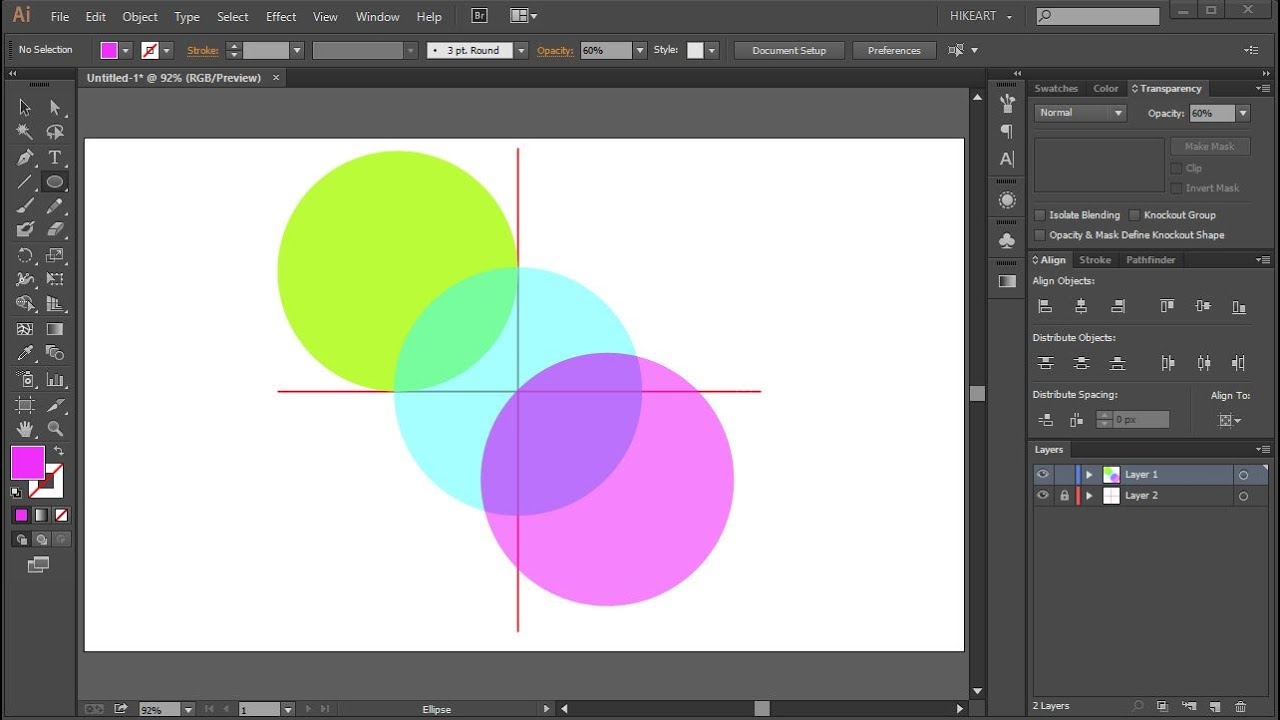1280x720 pixels.
Task: Open control bar fill color dropdown
Action: click(x=126, y=51)
